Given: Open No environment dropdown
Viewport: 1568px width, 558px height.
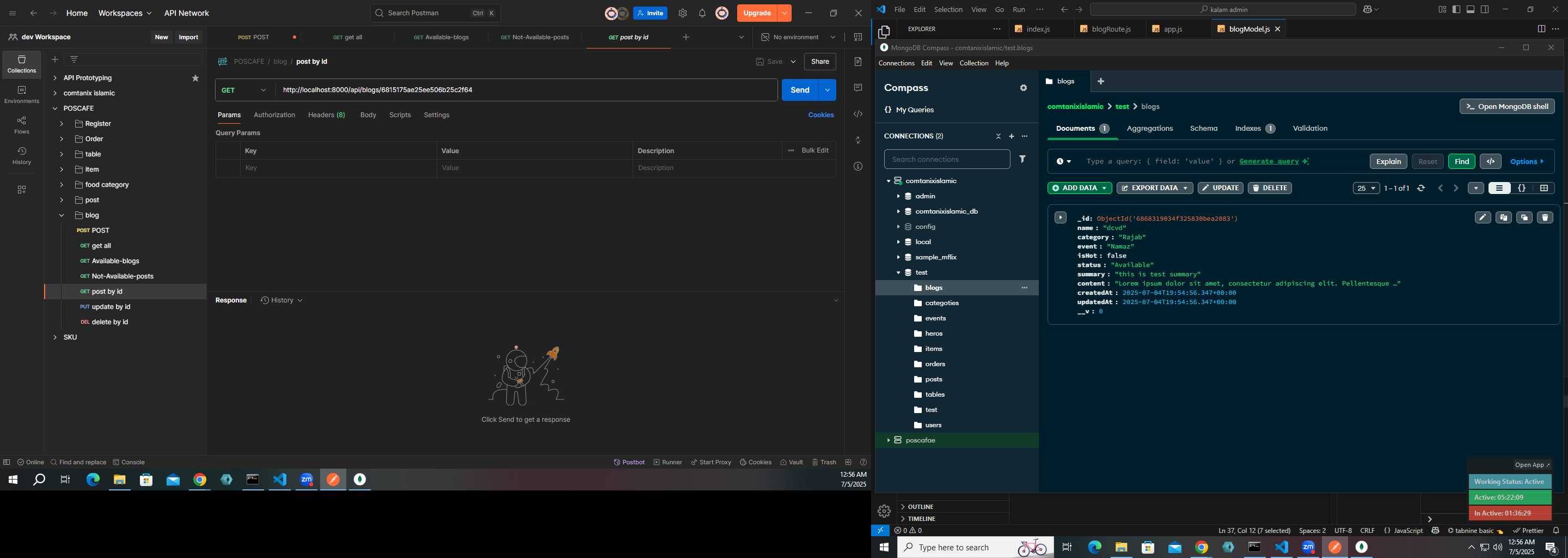Looking at the screenshot, I should 799,37.
